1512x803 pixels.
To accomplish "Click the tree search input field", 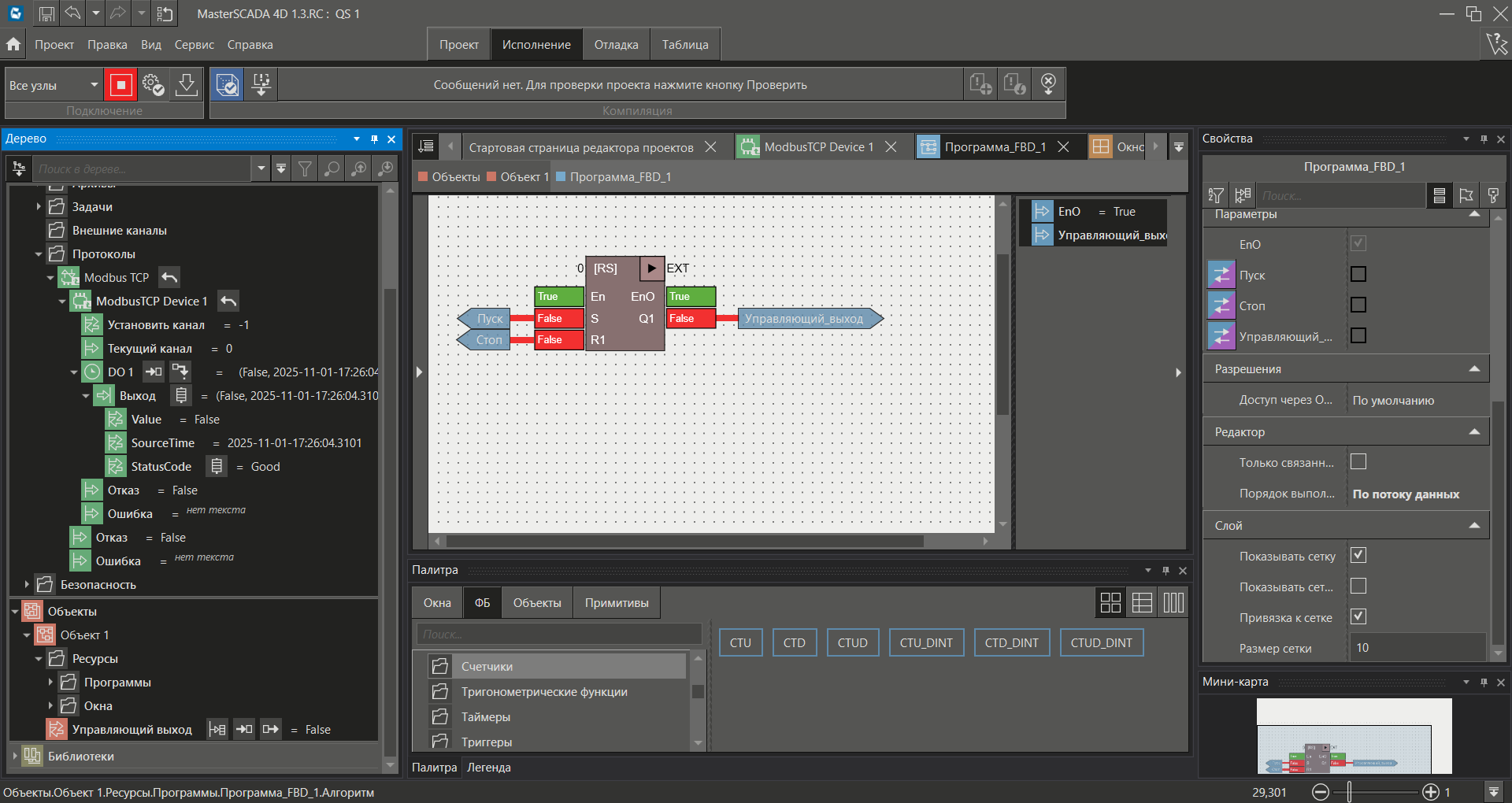I will coord(142,168).
